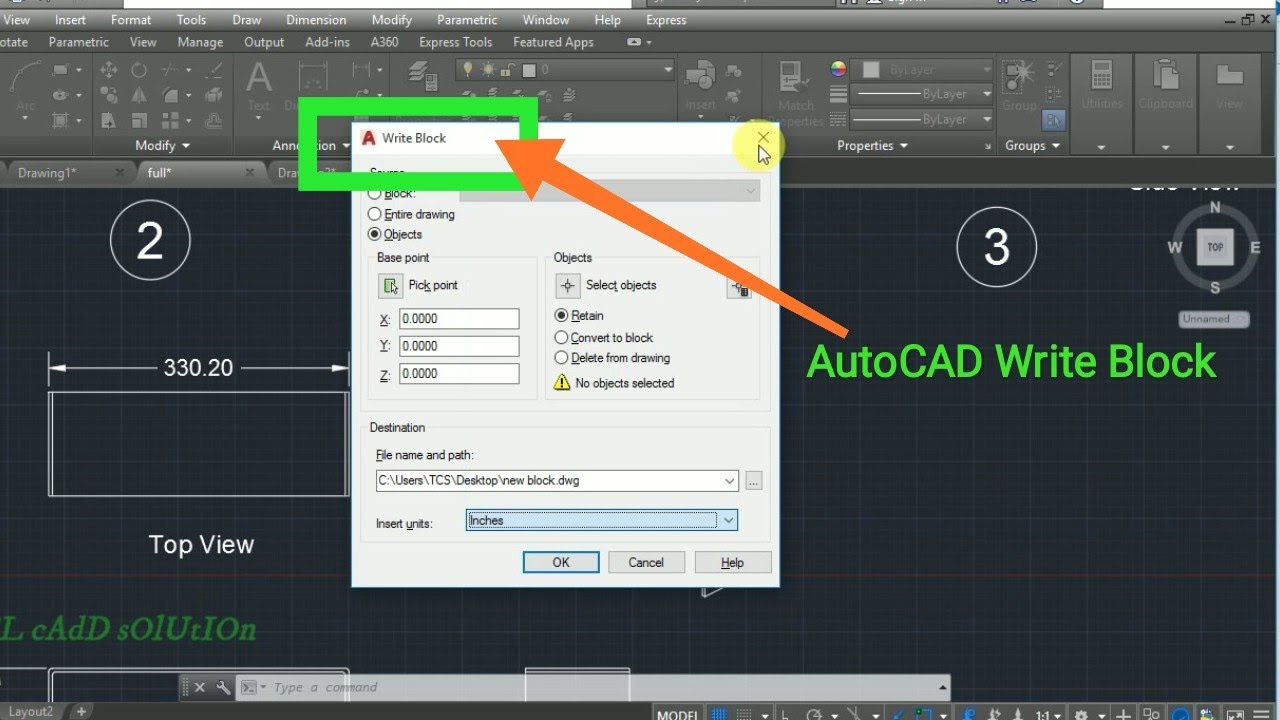Click Cancel in Write Block dialog
Image resolution: width=1280 pixels, height=720 pixels.
click(646, 562)
